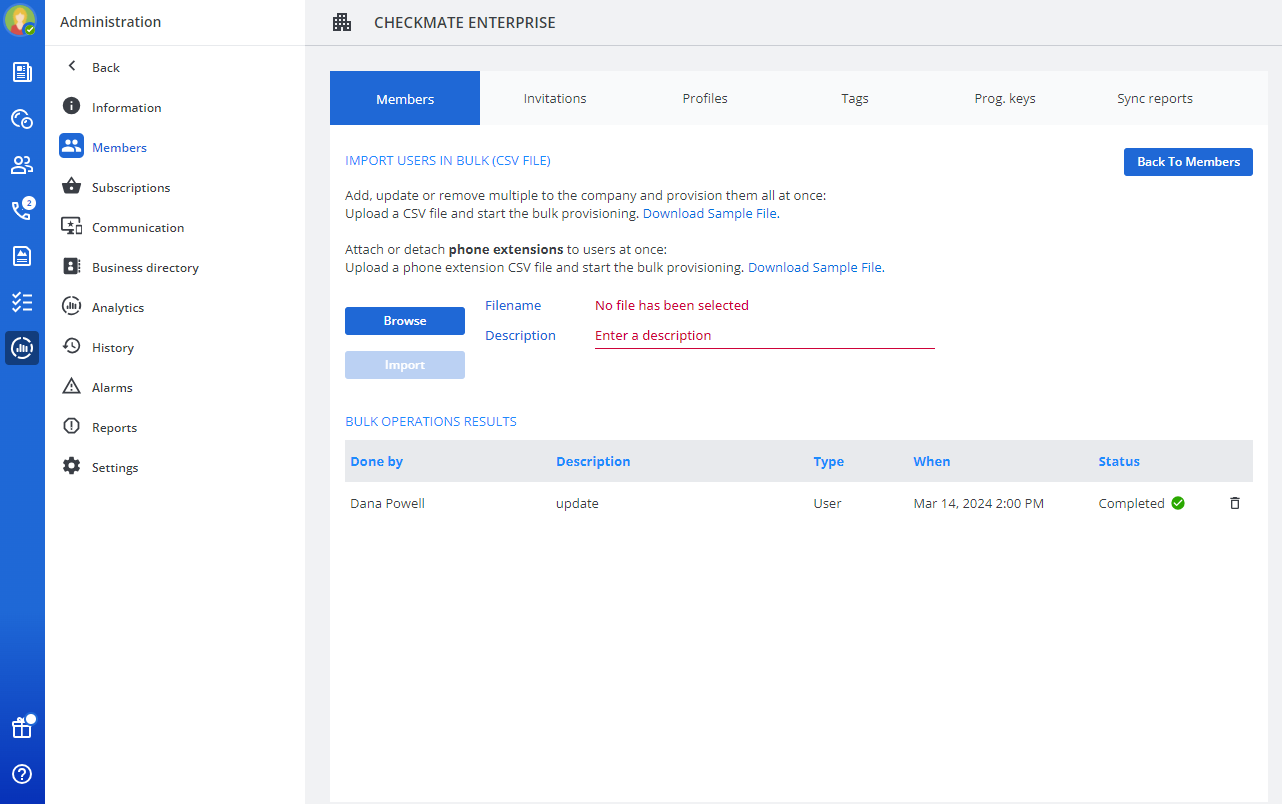Open Settings in the admin sidebar
Image resolution: width=1282 pixels, height=804 pixels.
[x=114, y=467]
